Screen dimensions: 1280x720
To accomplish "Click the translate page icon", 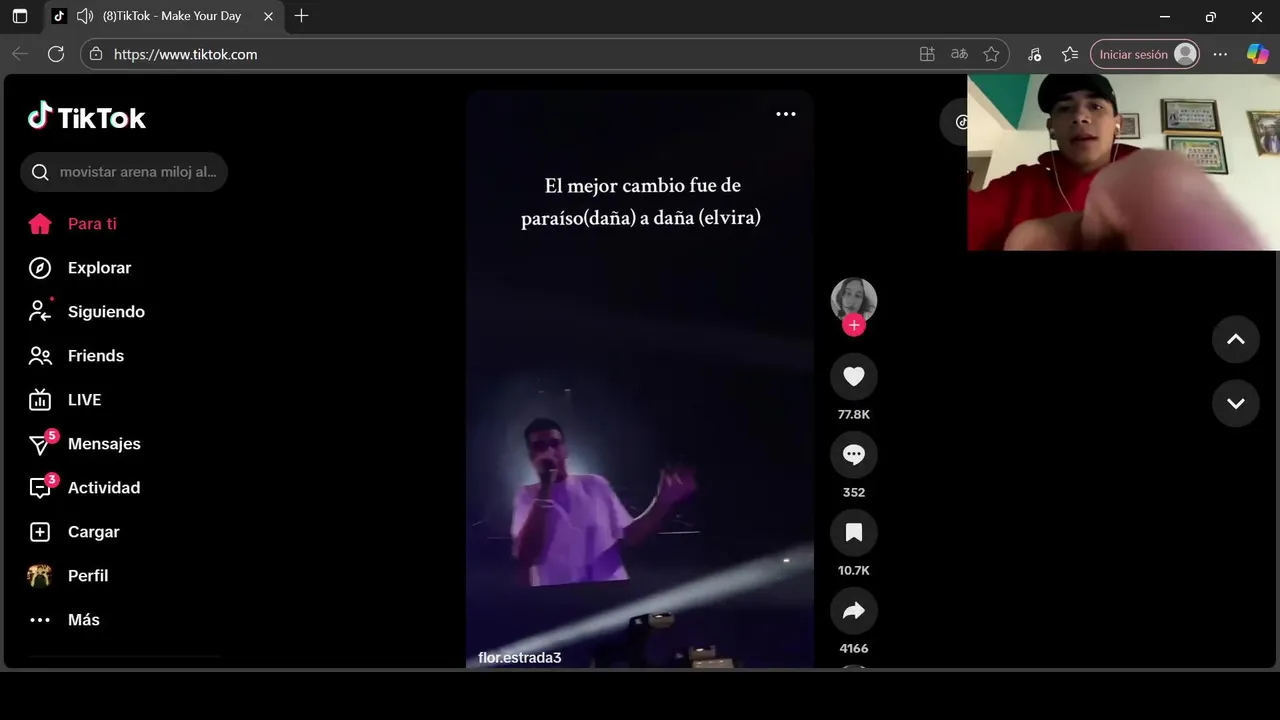I will click(959, 54).
